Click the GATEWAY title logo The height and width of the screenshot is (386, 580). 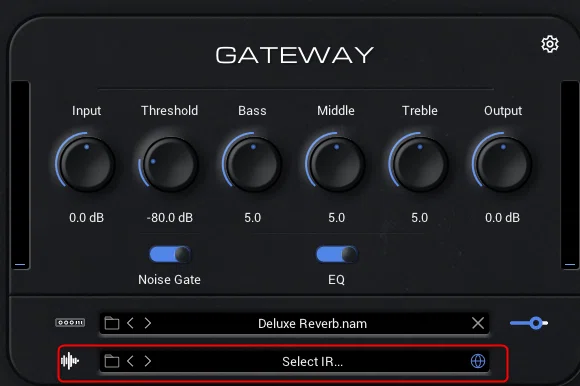coord(295,55)
